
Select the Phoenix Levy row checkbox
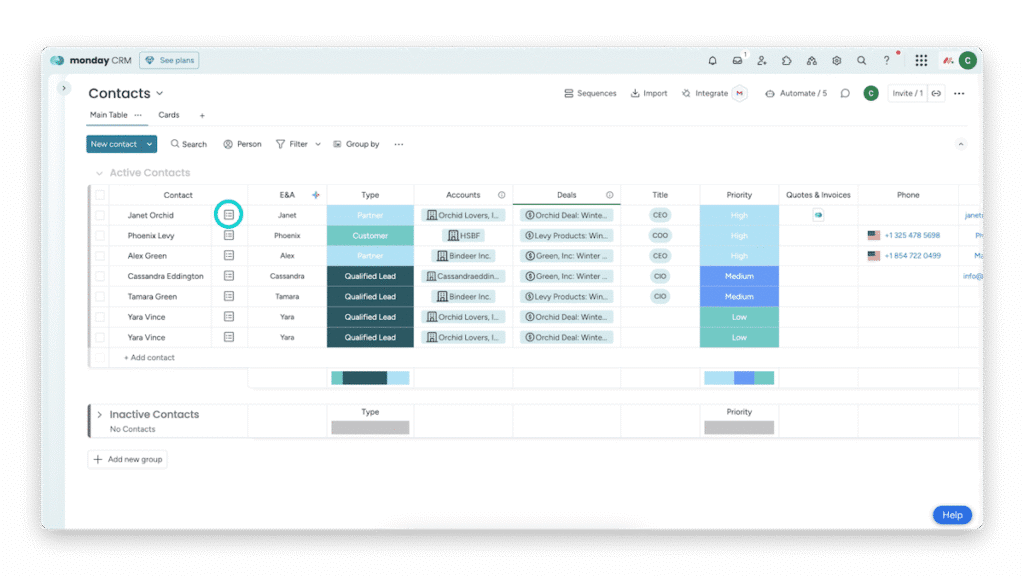(100, 235)
